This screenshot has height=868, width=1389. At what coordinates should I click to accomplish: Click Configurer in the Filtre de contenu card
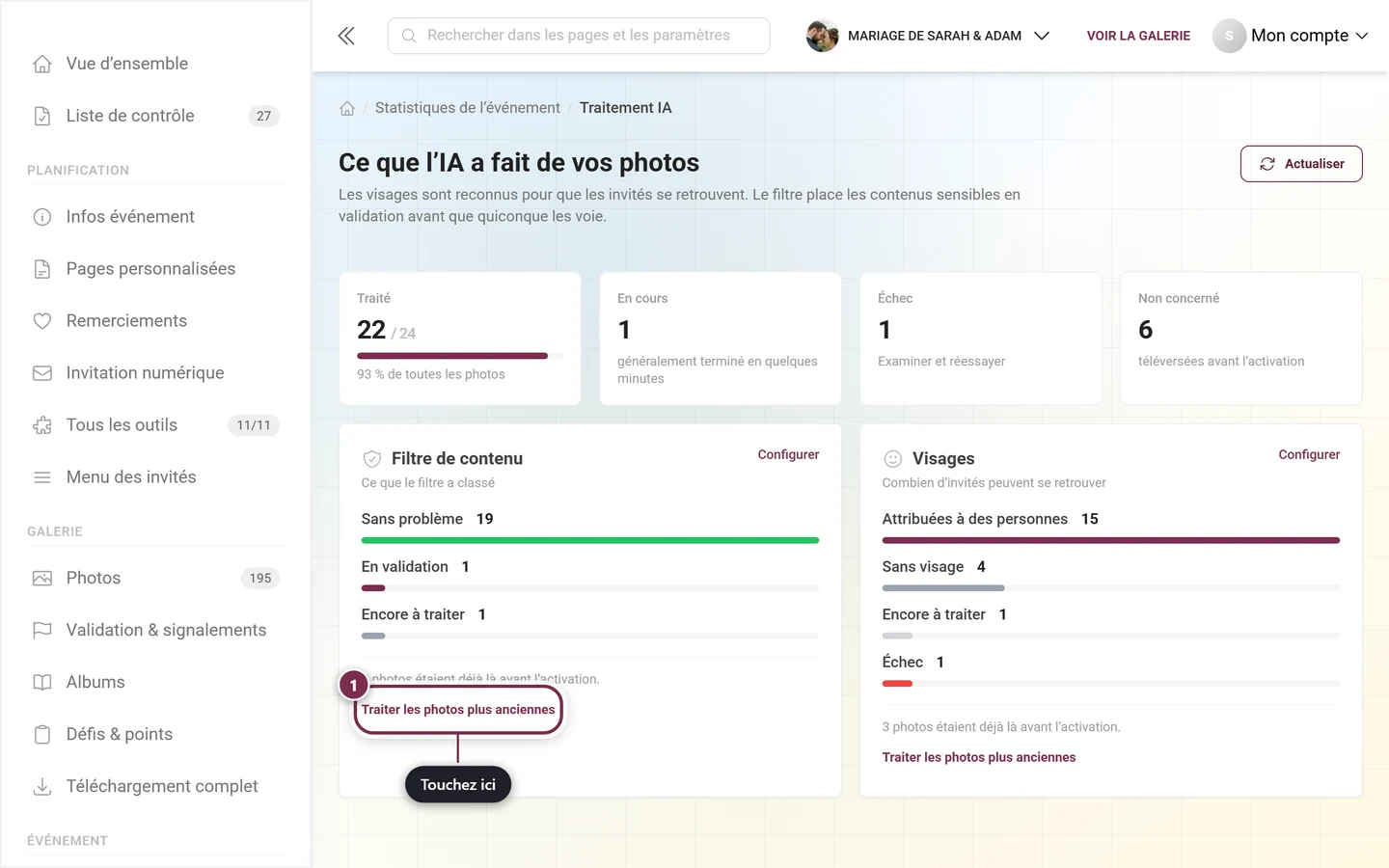tap(788, 454)
